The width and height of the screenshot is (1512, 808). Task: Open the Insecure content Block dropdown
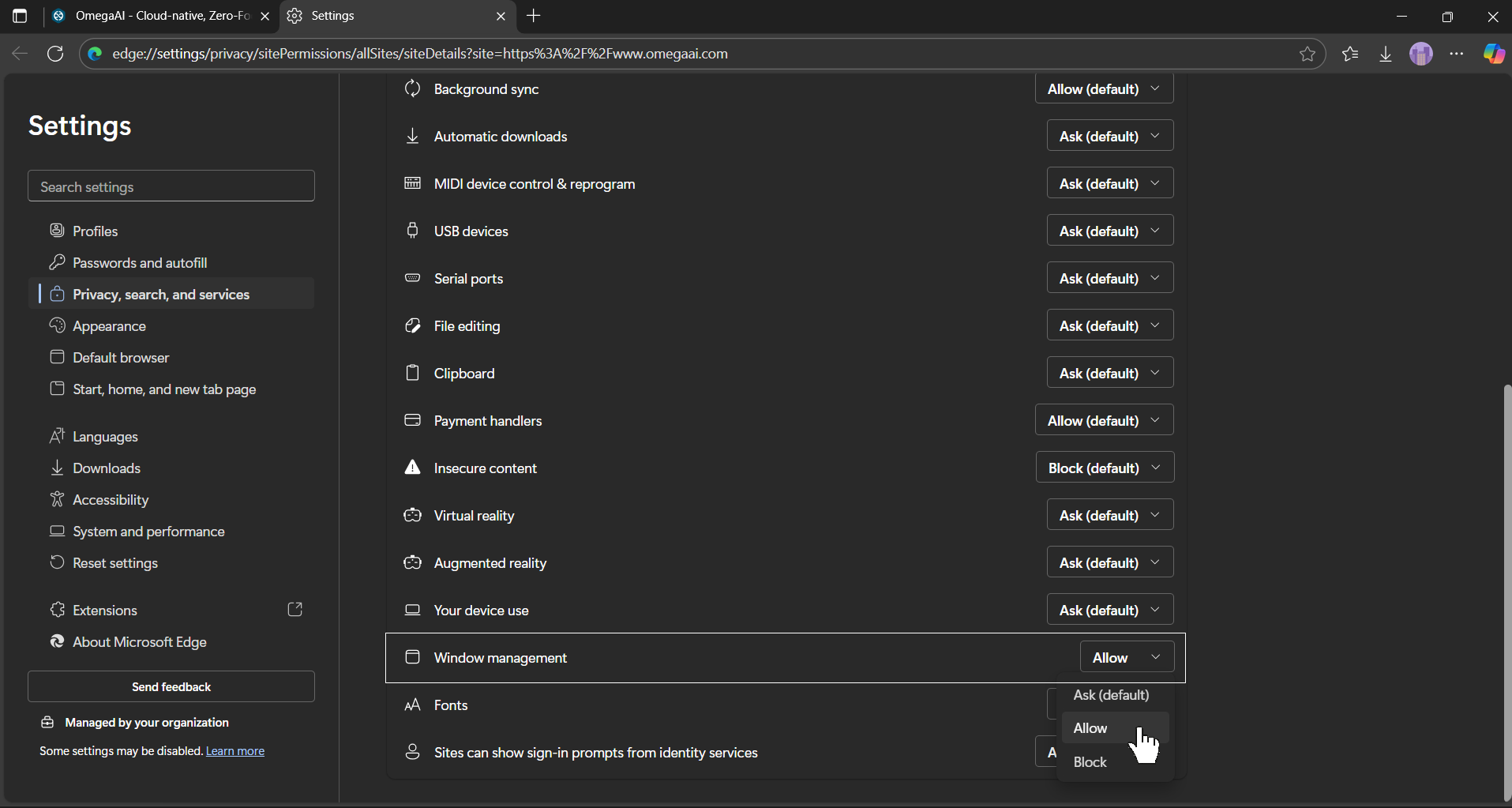pyautogui.click(x=1104, y=467)
